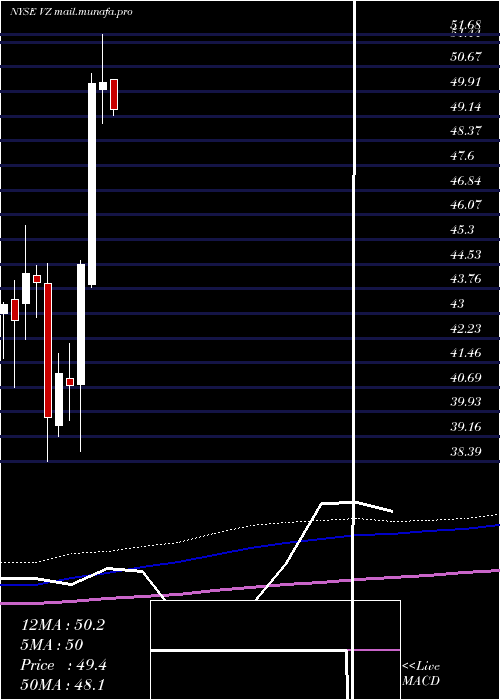Click the 39.16 price axis label
The height and width of the screenshot is (700, 500).
(x=466, y=427)
